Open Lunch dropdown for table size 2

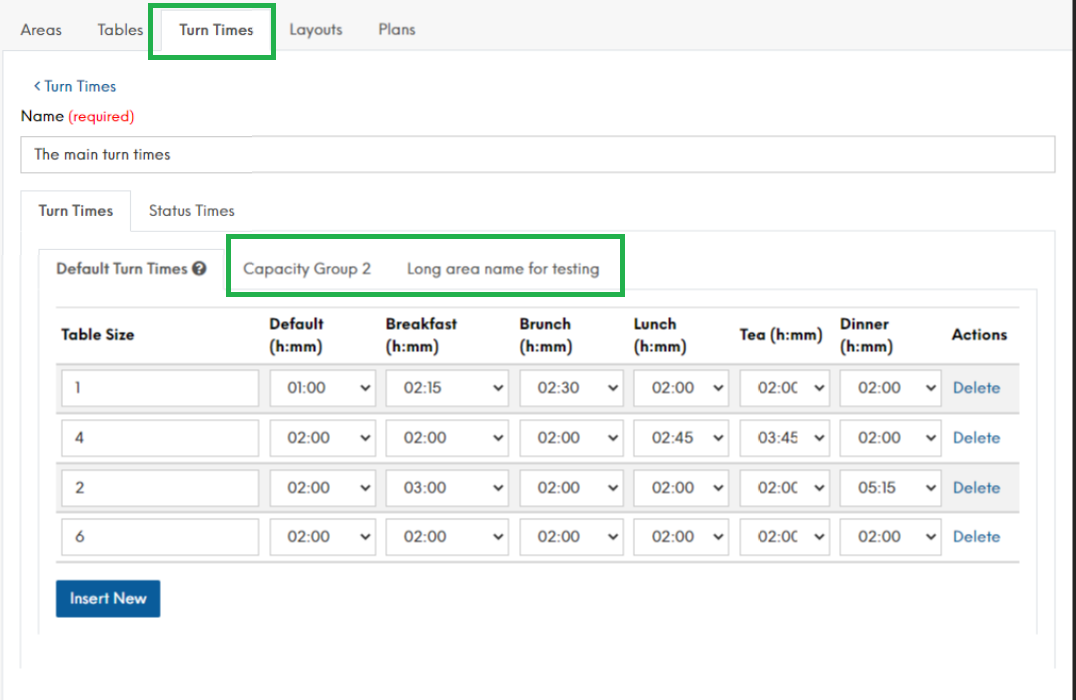click(x=681, y=488)
